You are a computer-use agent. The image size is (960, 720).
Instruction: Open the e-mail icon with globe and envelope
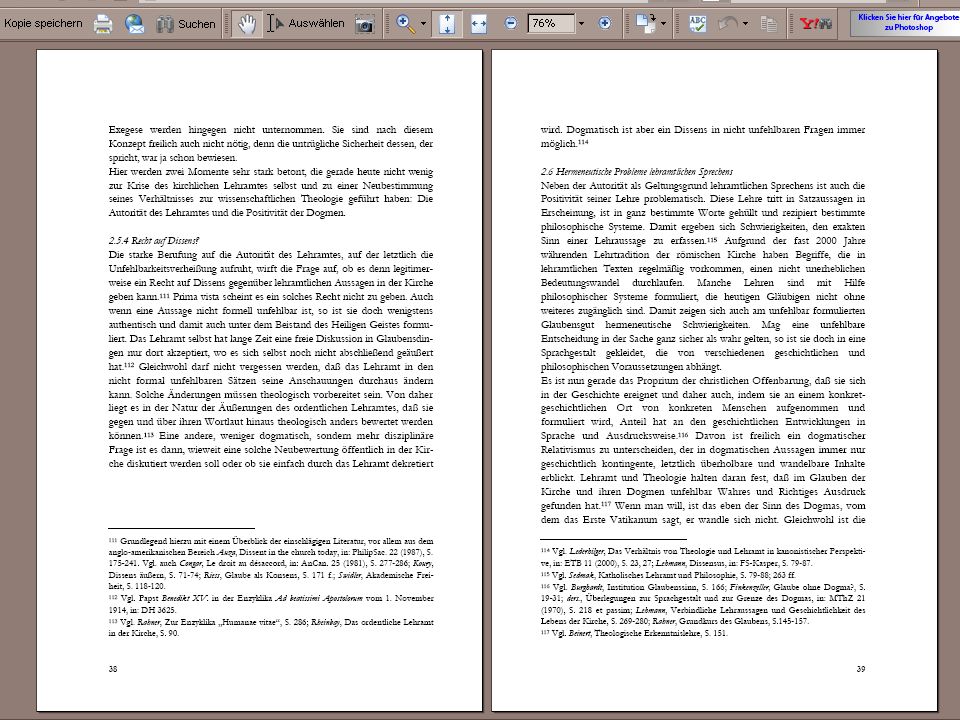[135, 24]
